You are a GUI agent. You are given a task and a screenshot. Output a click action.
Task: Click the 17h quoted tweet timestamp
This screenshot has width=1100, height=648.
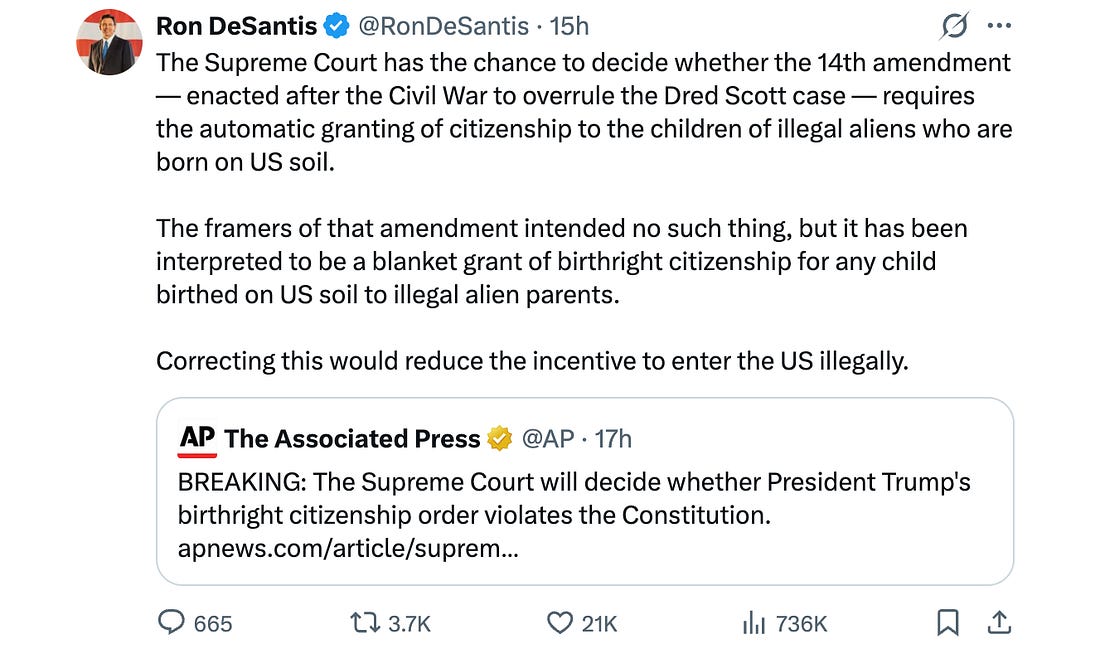click(x=613, y=439)
